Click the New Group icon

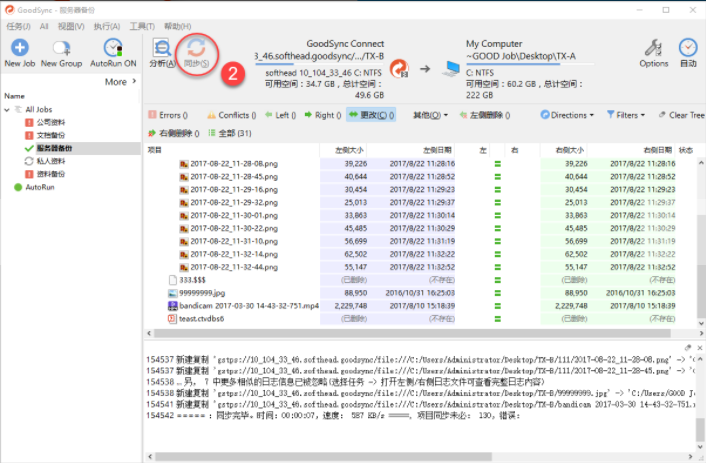pyautogui.click(x=61, y=48)
